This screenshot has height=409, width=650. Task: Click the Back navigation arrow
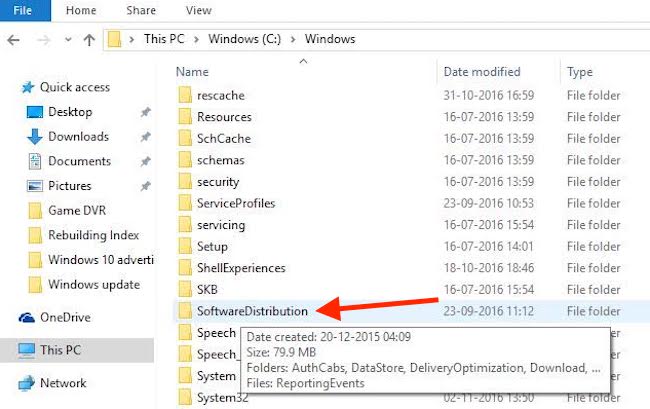pyautogui.click(x=14, y=40)
